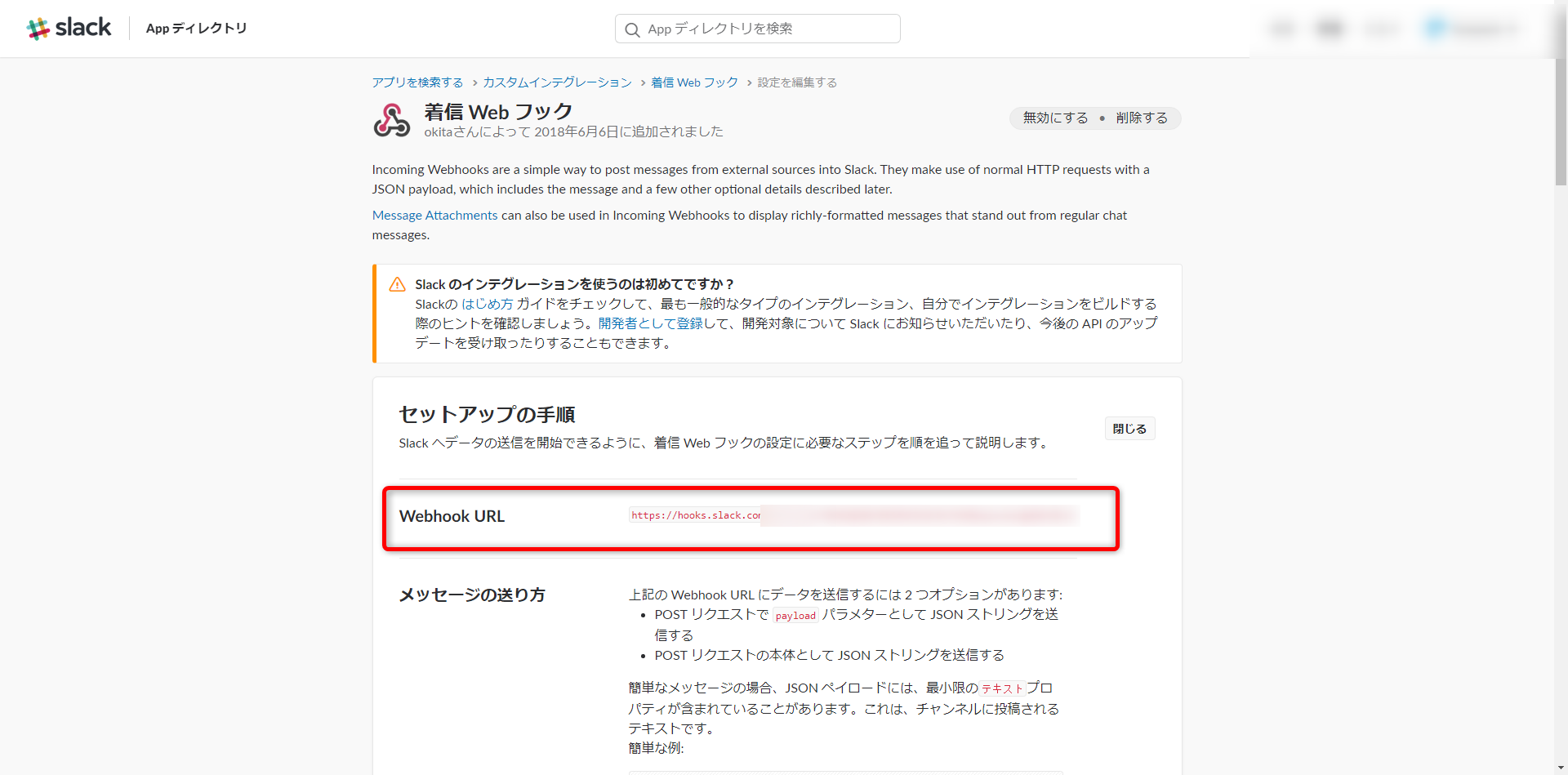This screenshot has width=1568, height=775.
Task: Click the メッセージの送り方 heading
Action: coord(472,595)
